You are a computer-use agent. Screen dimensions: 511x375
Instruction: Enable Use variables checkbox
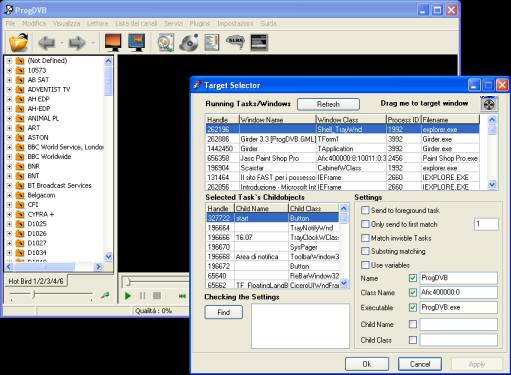click(365, 265)
